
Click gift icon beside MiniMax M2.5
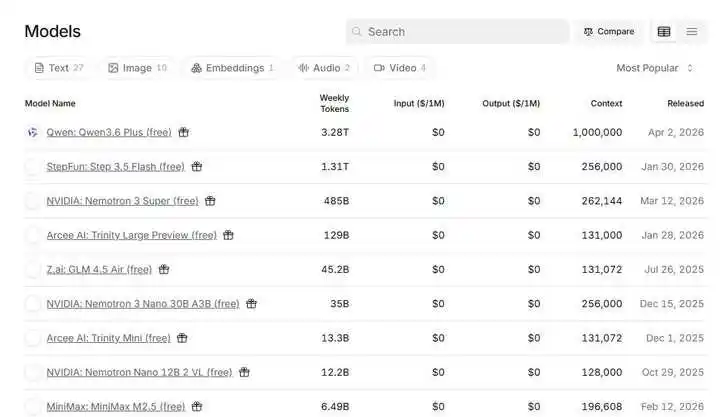(x=197, y=407)
